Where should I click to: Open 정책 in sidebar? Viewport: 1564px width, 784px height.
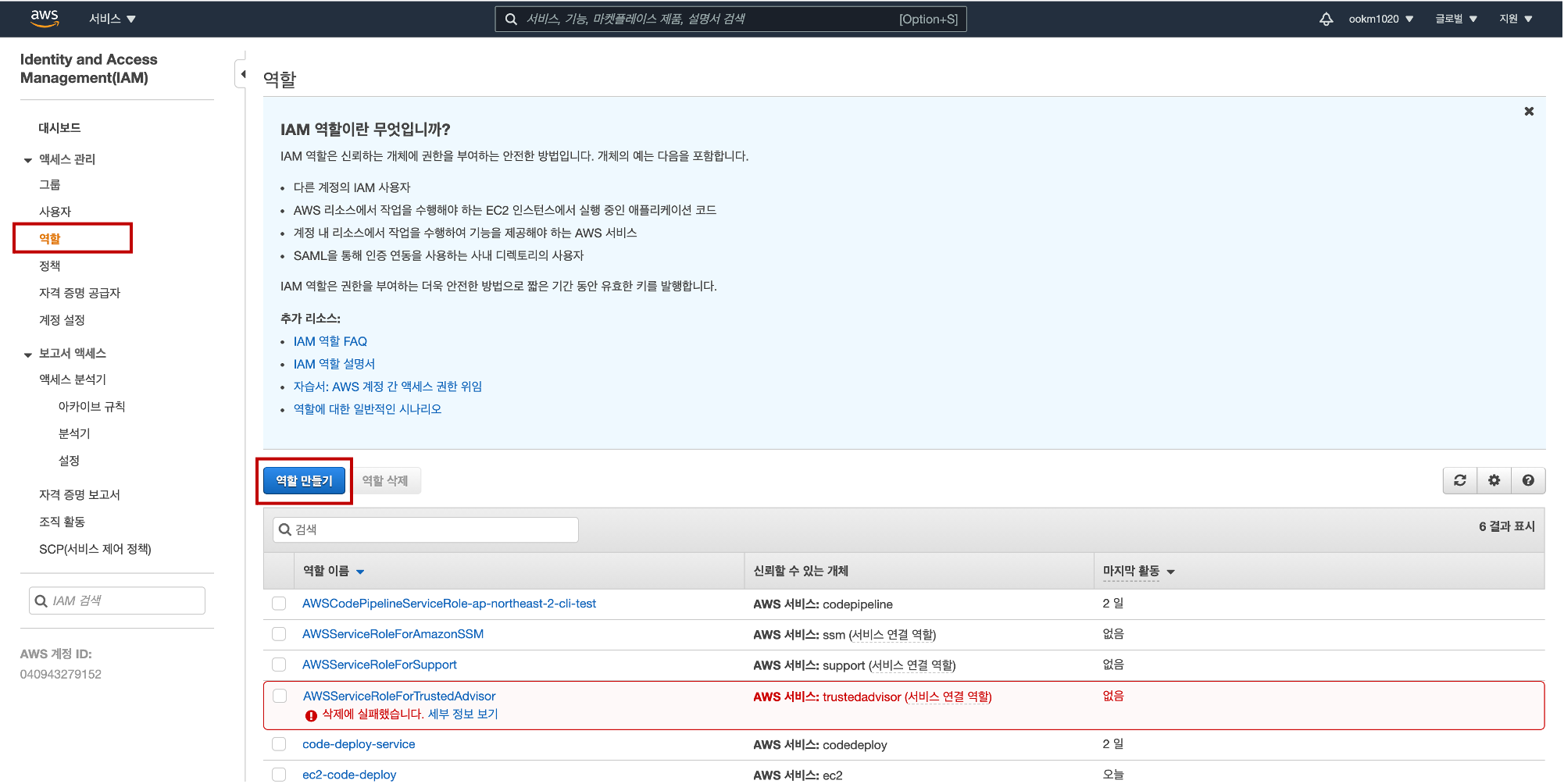click(49, 265)
